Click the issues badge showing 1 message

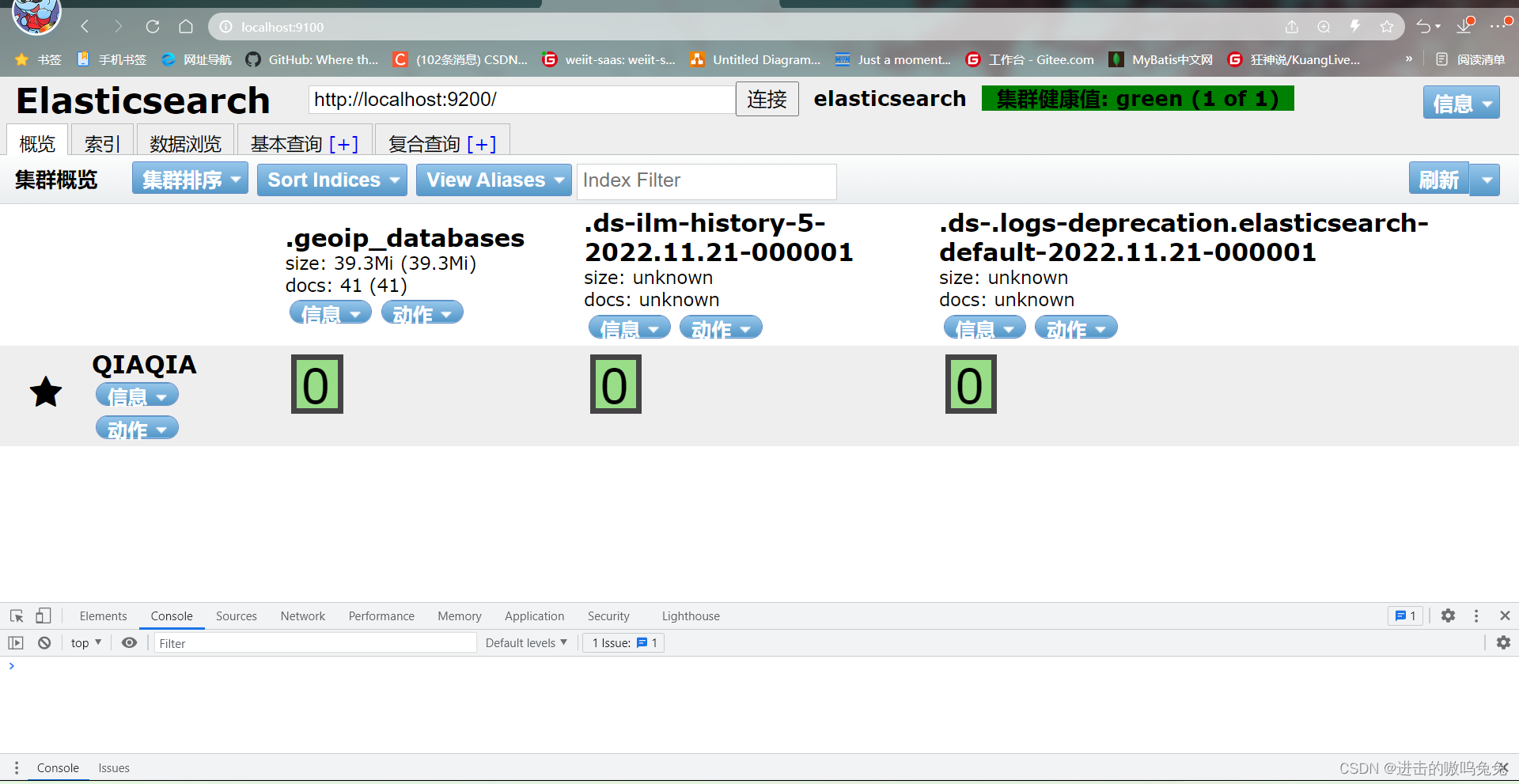1406,615
